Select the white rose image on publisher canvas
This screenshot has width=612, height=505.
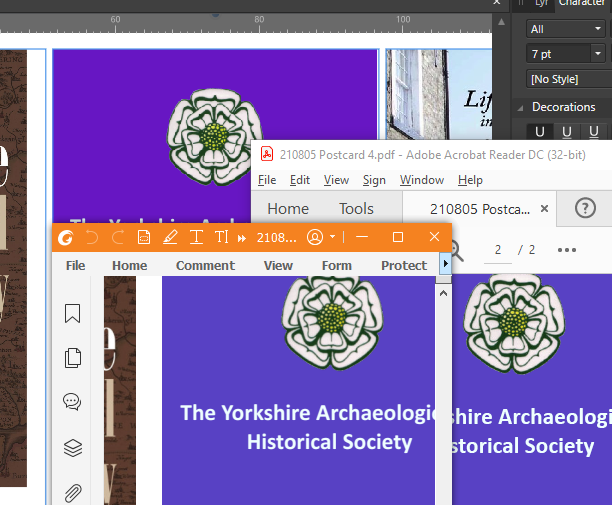click(215, 137)
